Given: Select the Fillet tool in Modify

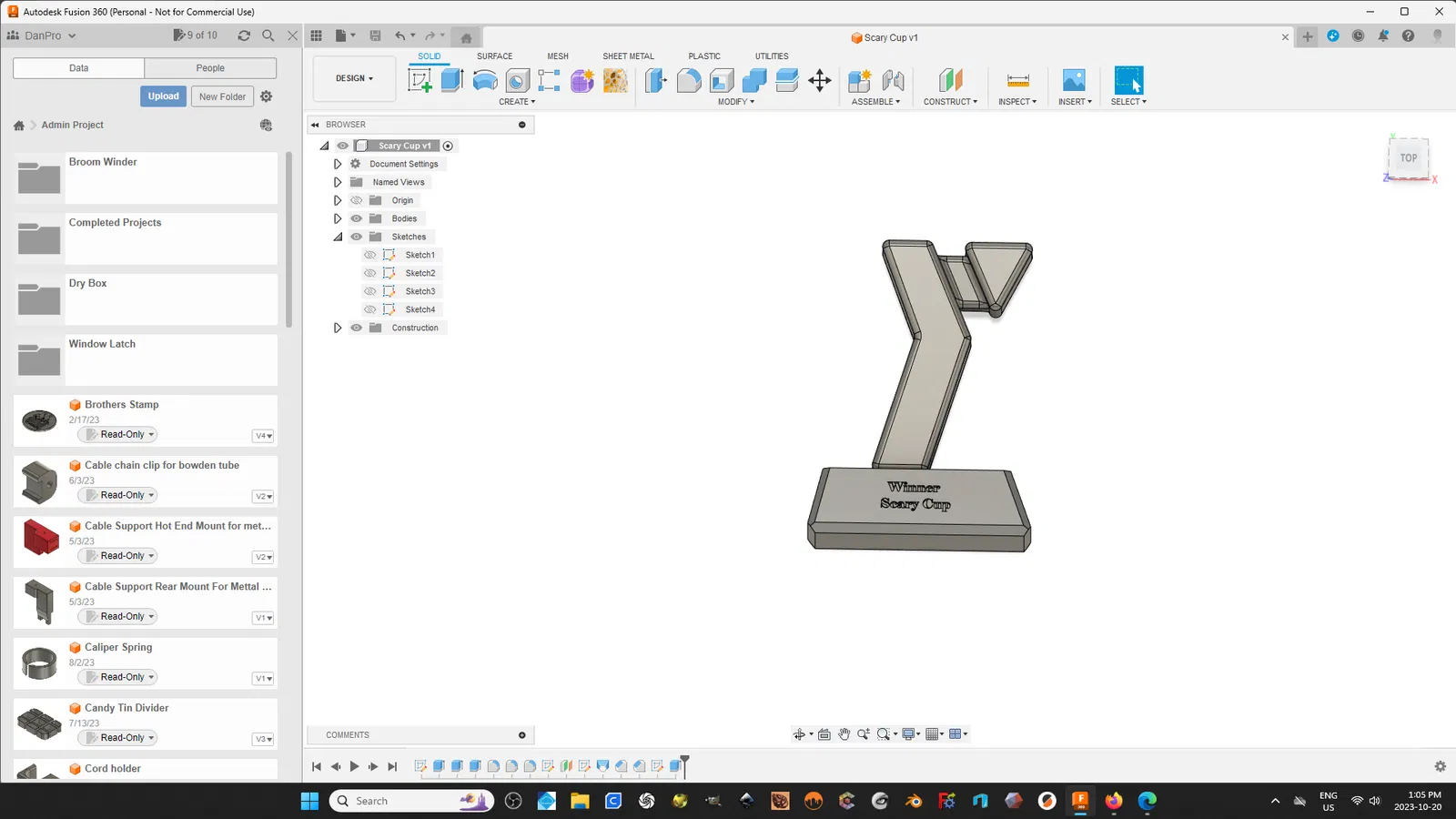Looking at the screenshot, I should pyautogui.click(x=689, y=80).
